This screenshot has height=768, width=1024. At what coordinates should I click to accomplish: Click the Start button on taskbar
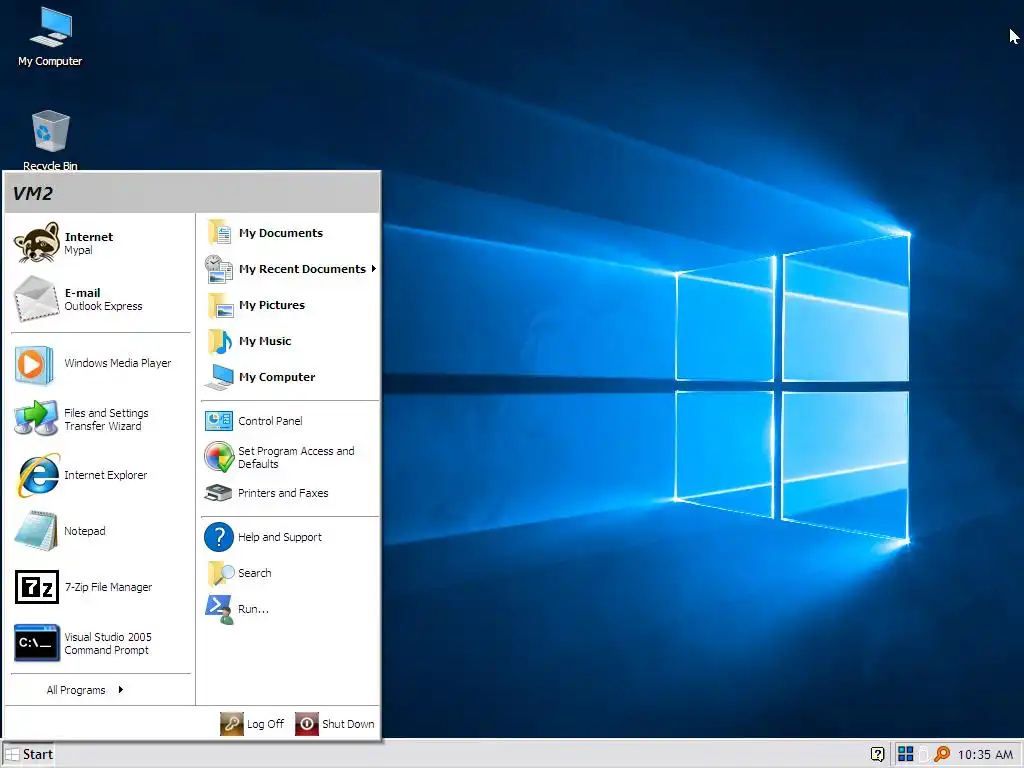coord(29,754)
